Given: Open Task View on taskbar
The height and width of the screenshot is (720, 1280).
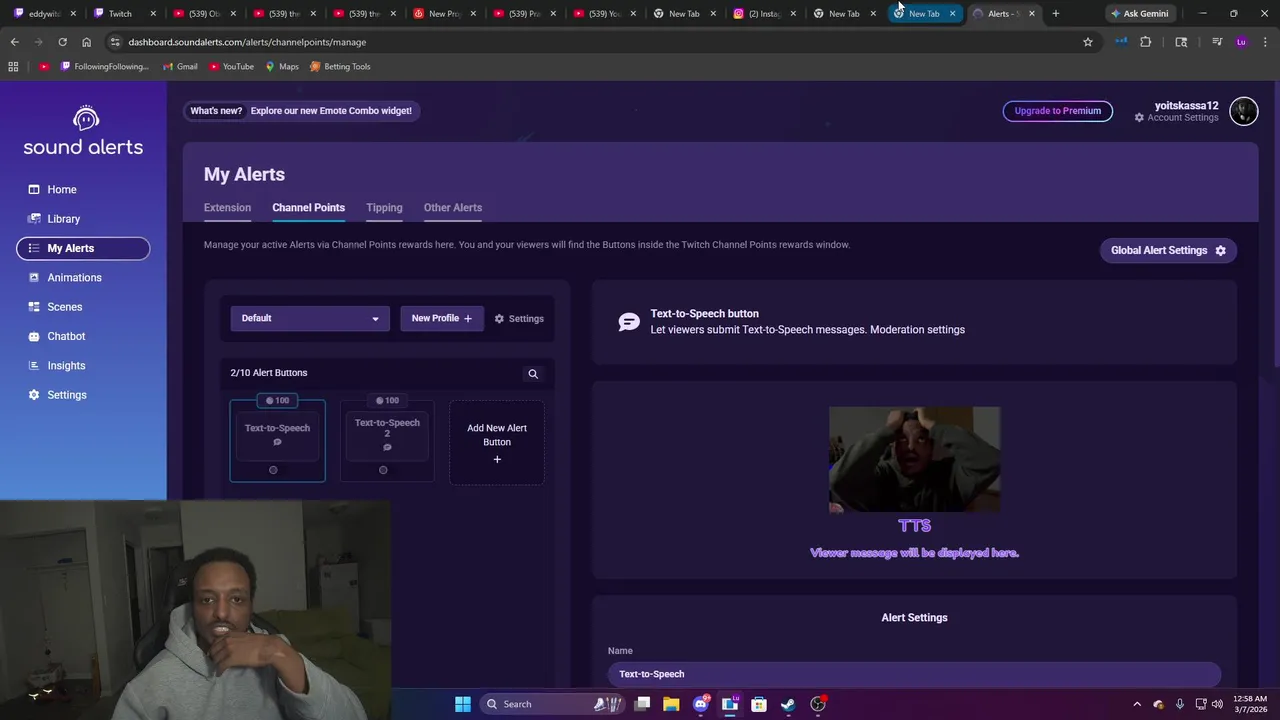Looking at the screenshot, I should pyautogui.click(x=642, y=704).
